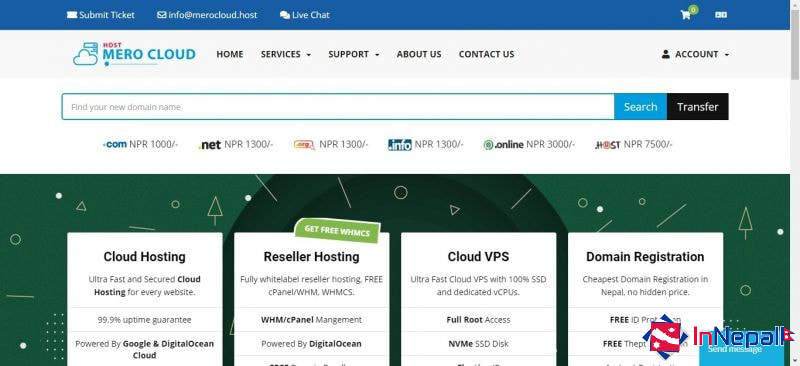The image size is (800, 366).
Task: Click the Domain Registration card title
Action: [x=645, y=257]
